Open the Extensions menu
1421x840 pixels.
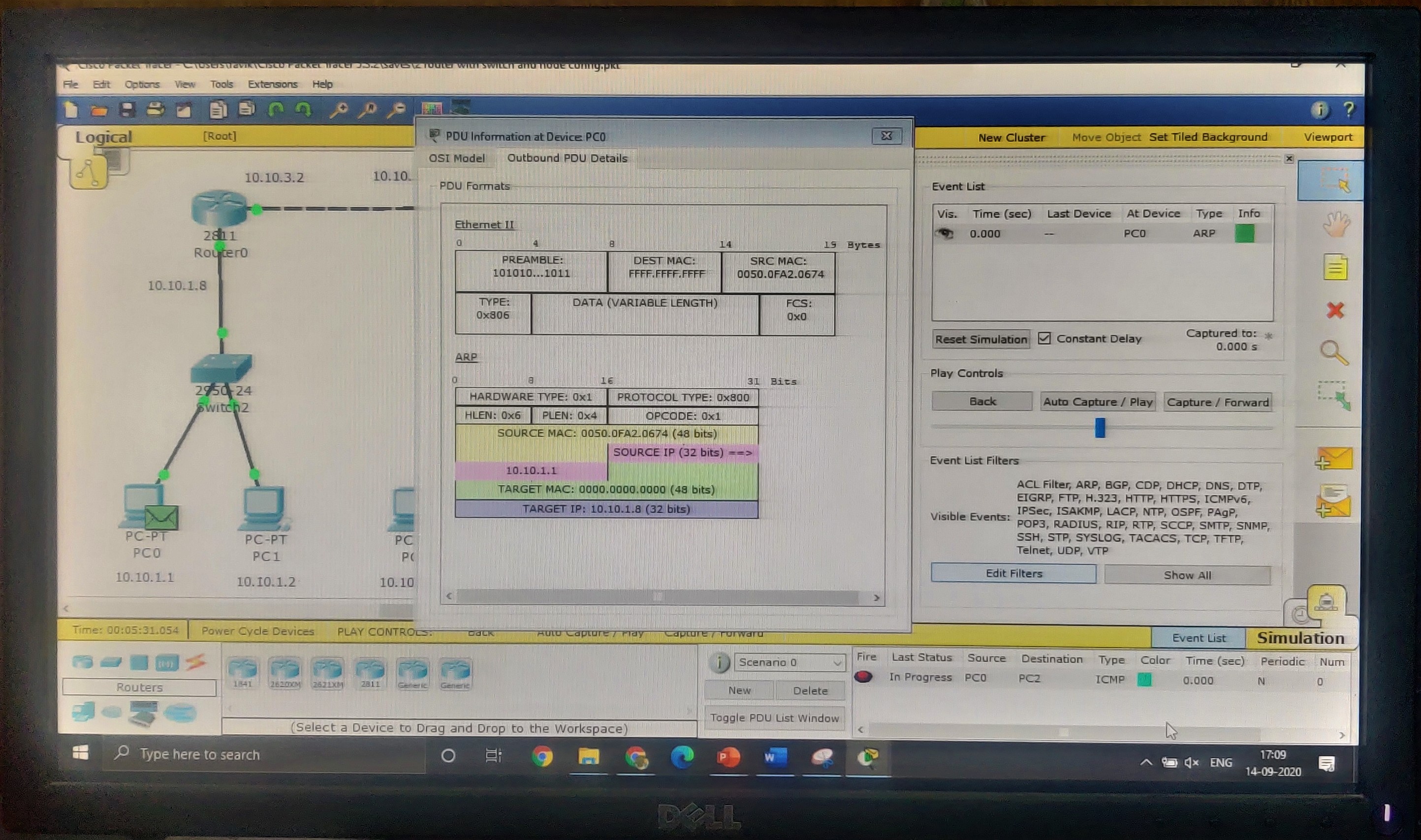point(272,84)
